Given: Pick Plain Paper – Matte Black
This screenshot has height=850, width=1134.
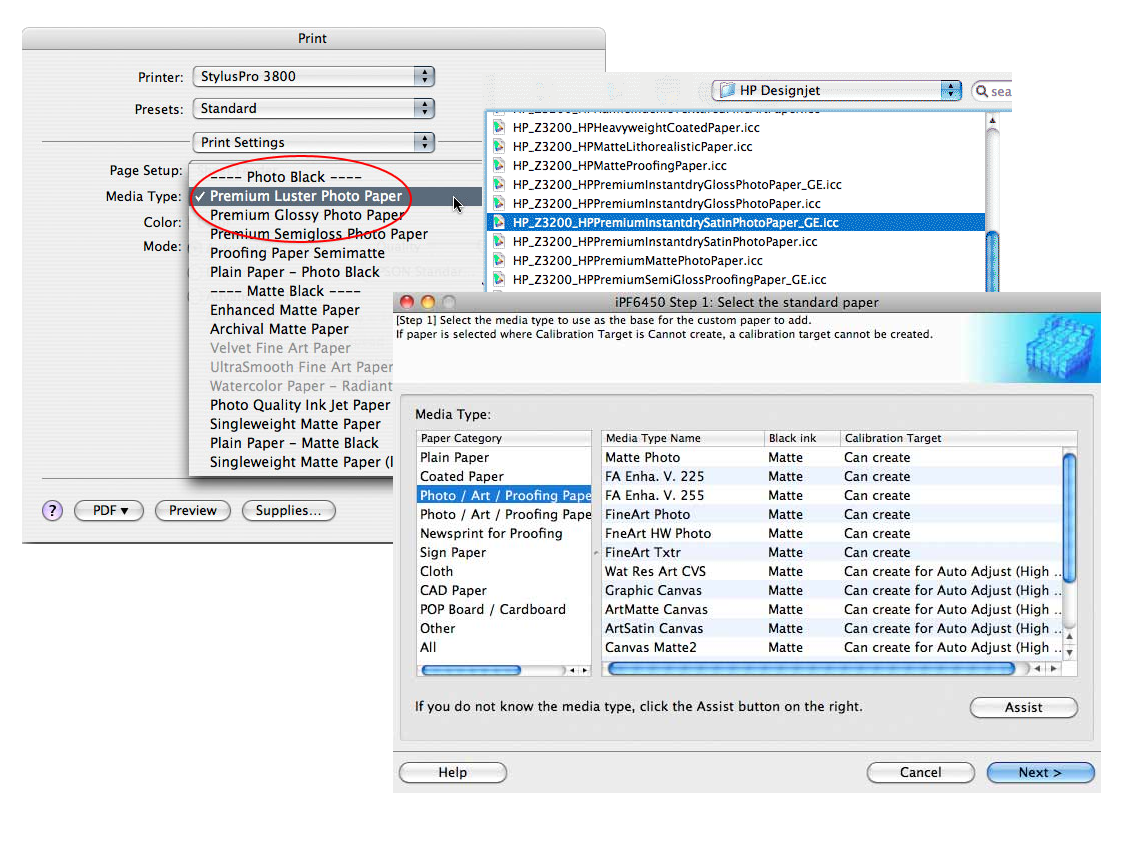Looking at the screenshot, I should [x=294, y=443].
